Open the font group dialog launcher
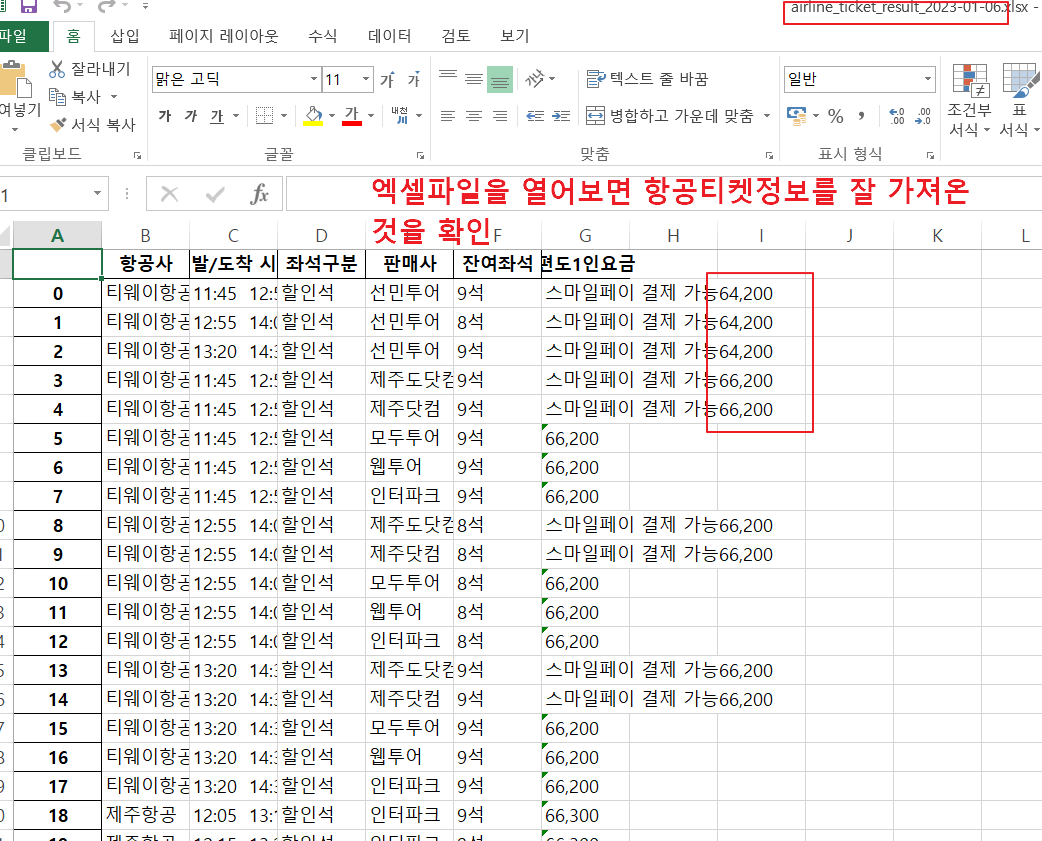Image resolution: width=1042 pixels, height=841 pixels. point(421,155)
